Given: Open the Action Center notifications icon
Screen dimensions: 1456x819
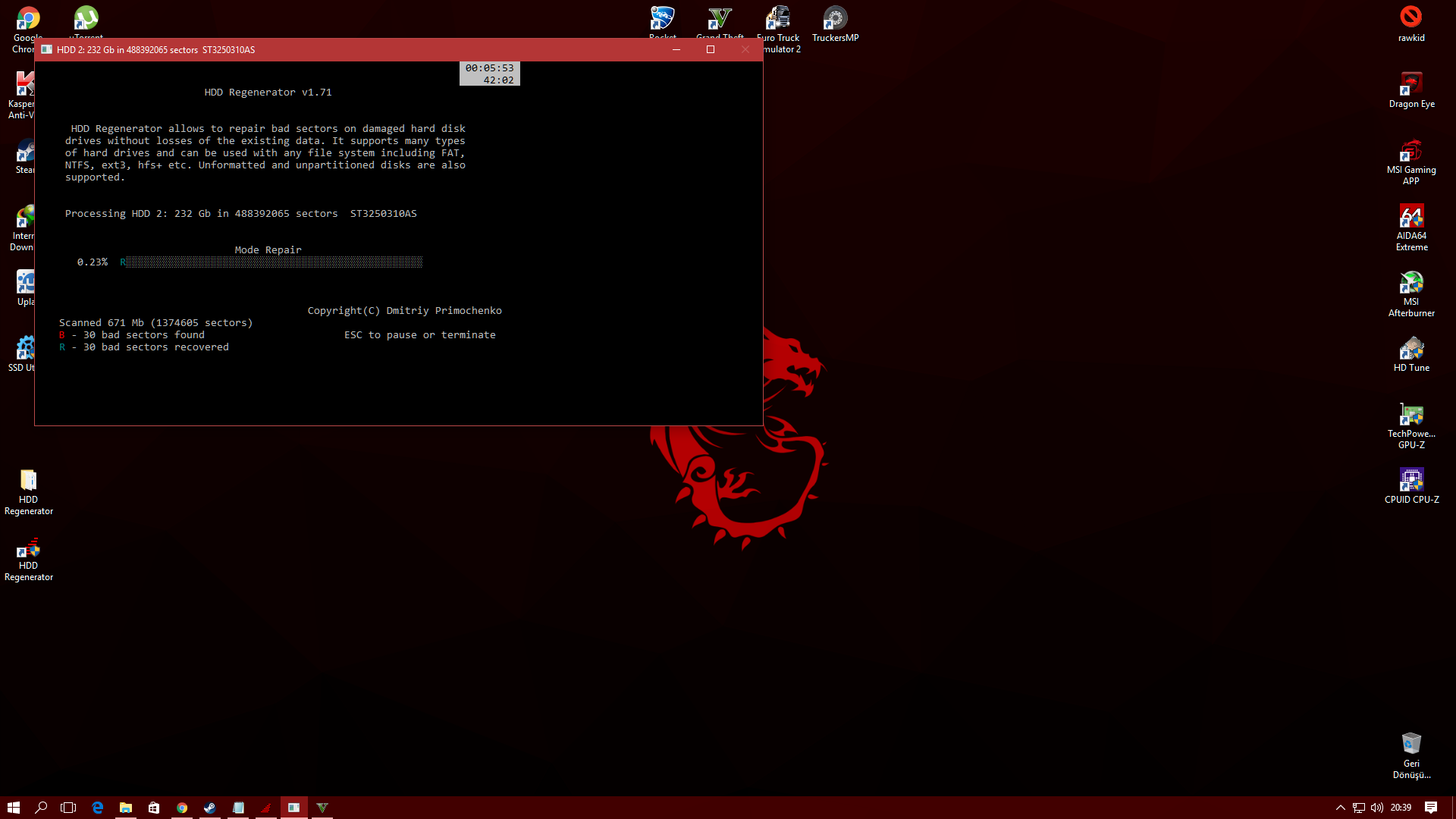Looking at the screenshot, I should click(1431, 808).
